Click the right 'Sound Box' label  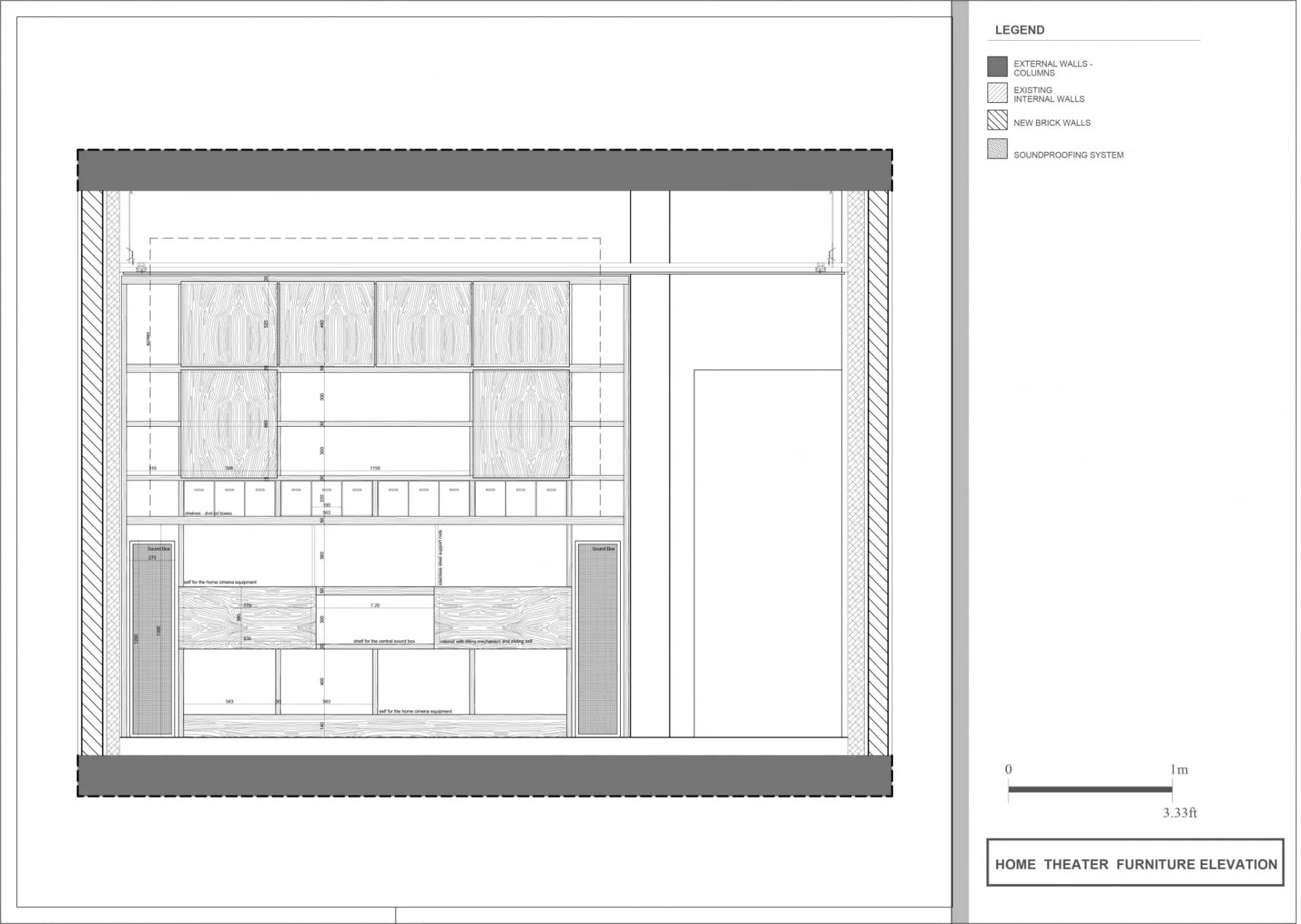pos(603,549)
